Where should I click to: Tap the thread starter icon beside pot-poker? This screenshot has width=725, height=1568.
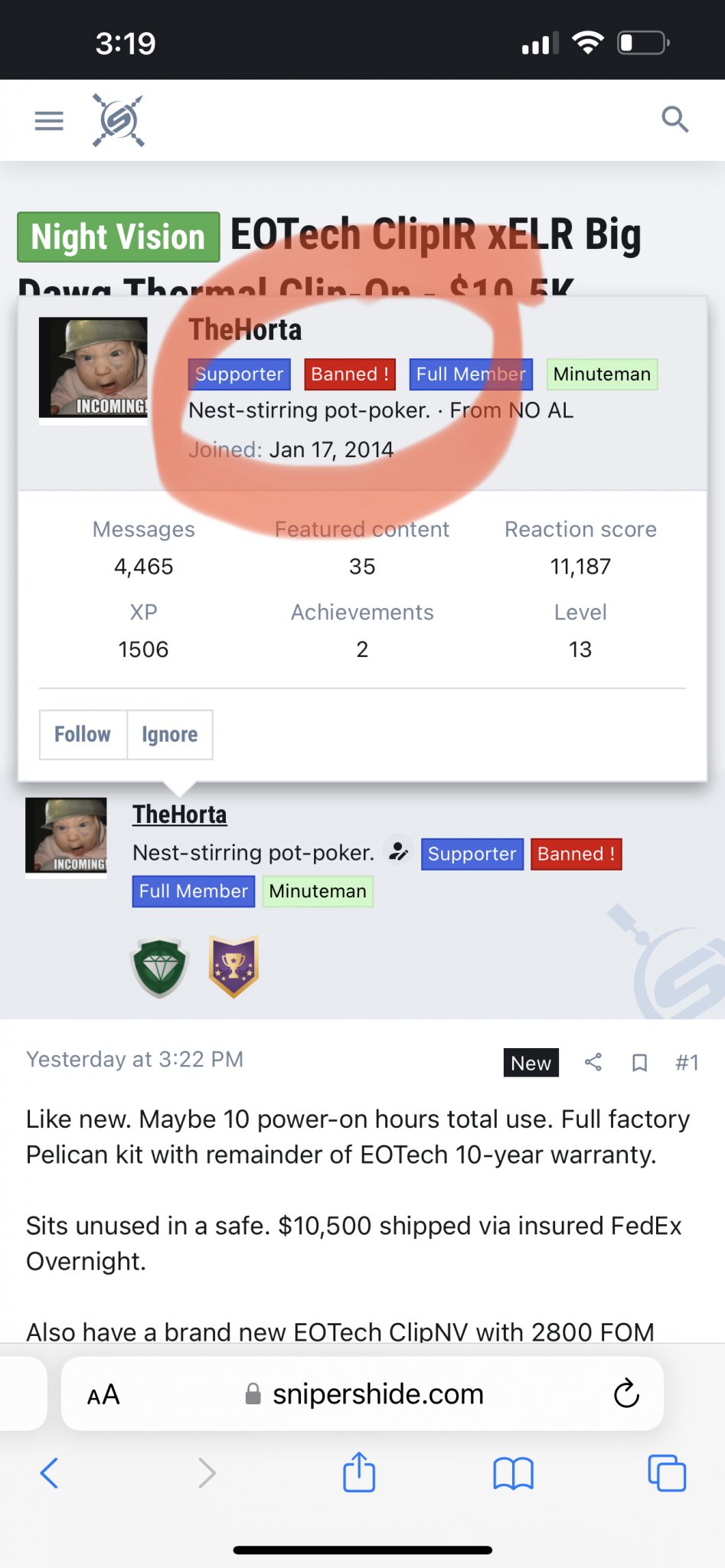click(398, 851)
